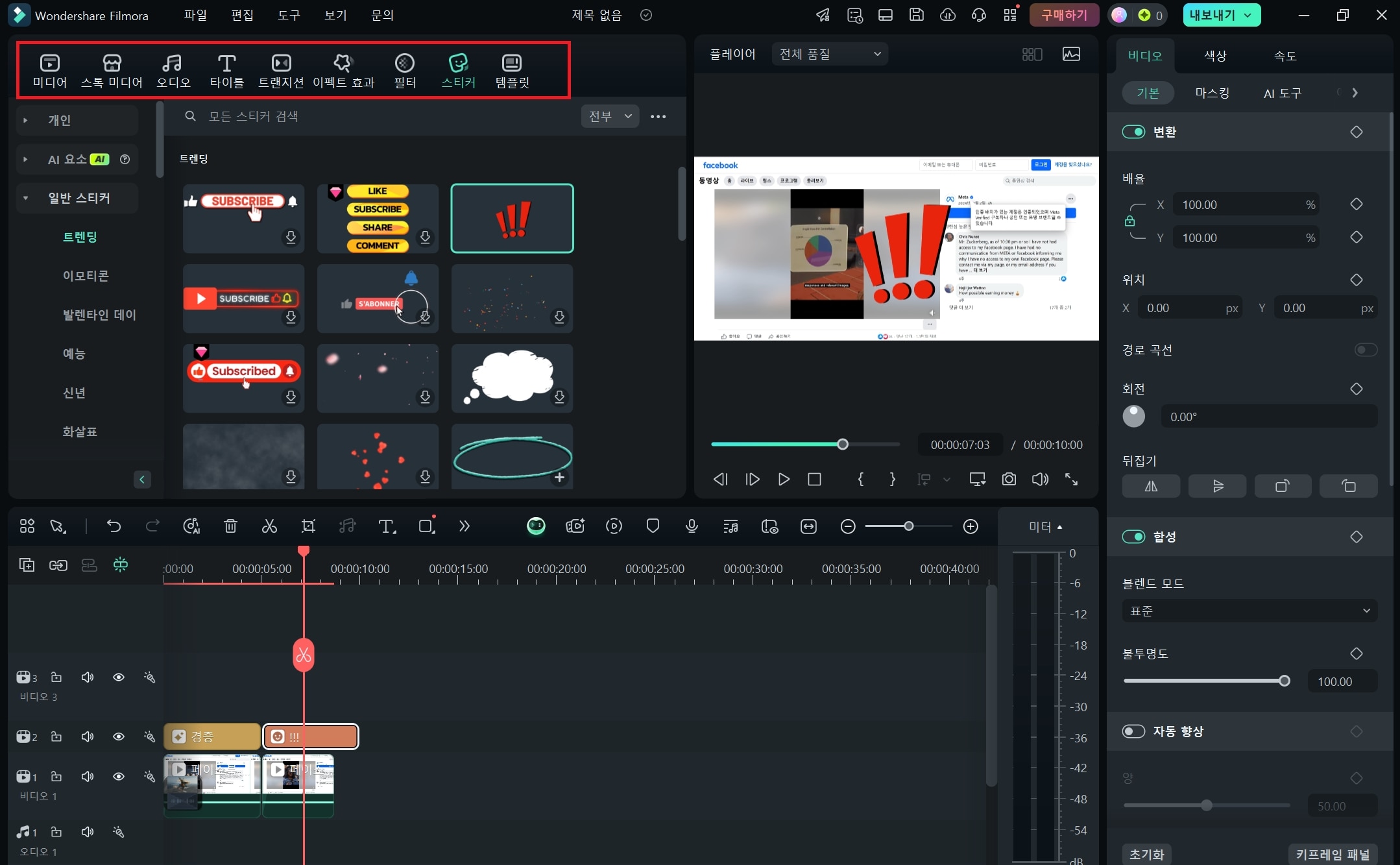Collapse the 일반 스티커 category
1400x865 pixels.
[x=25, y=198]
